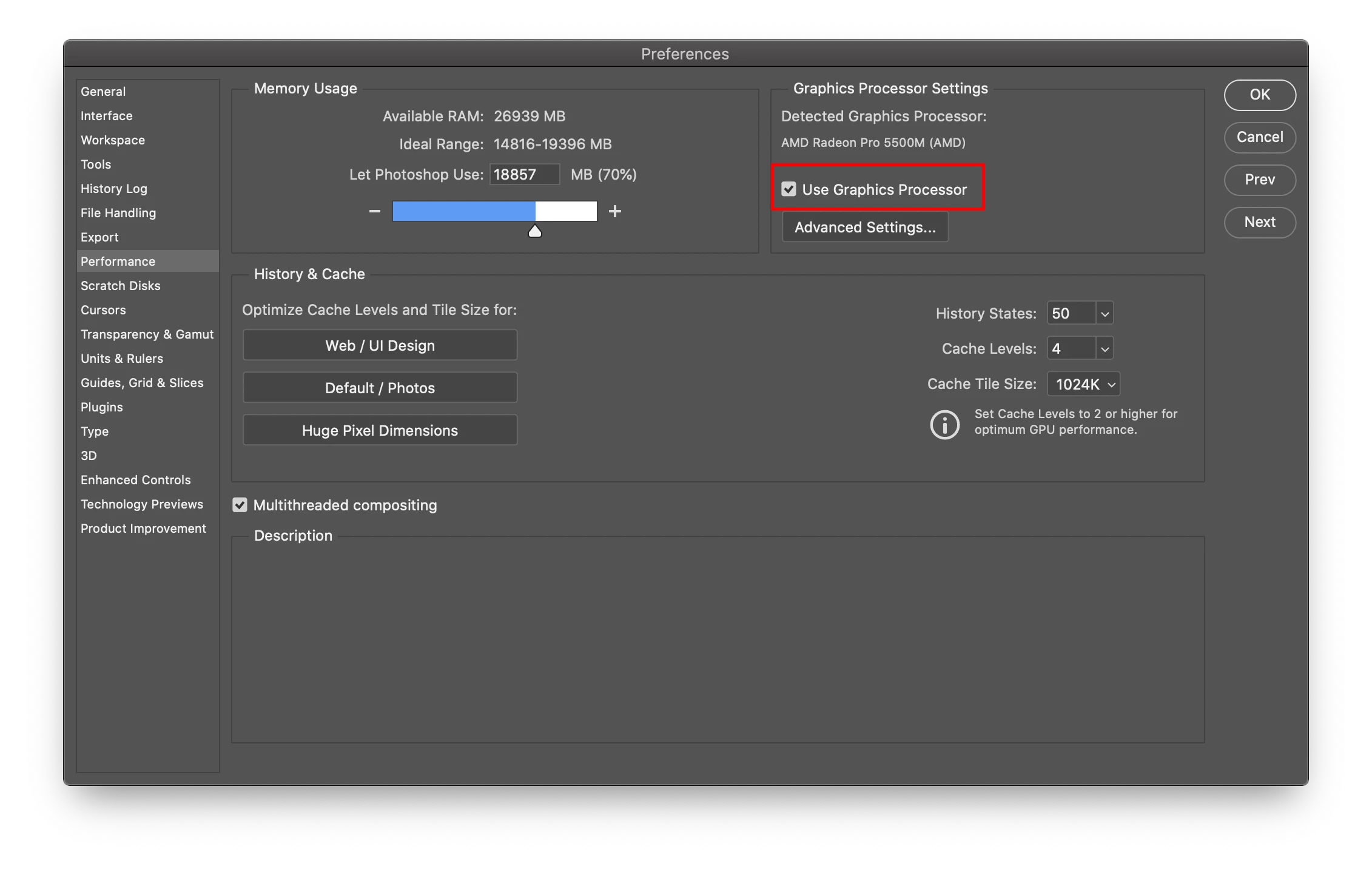This screenshot has height=869, width=1372.
Task: Click the minus icon beside memory slider
Action: coord(375,211)
